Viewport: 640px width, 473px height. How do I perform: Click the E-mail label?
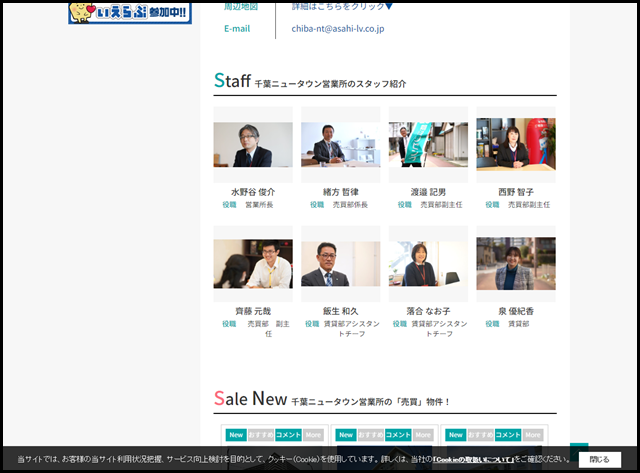pos(237,29)
